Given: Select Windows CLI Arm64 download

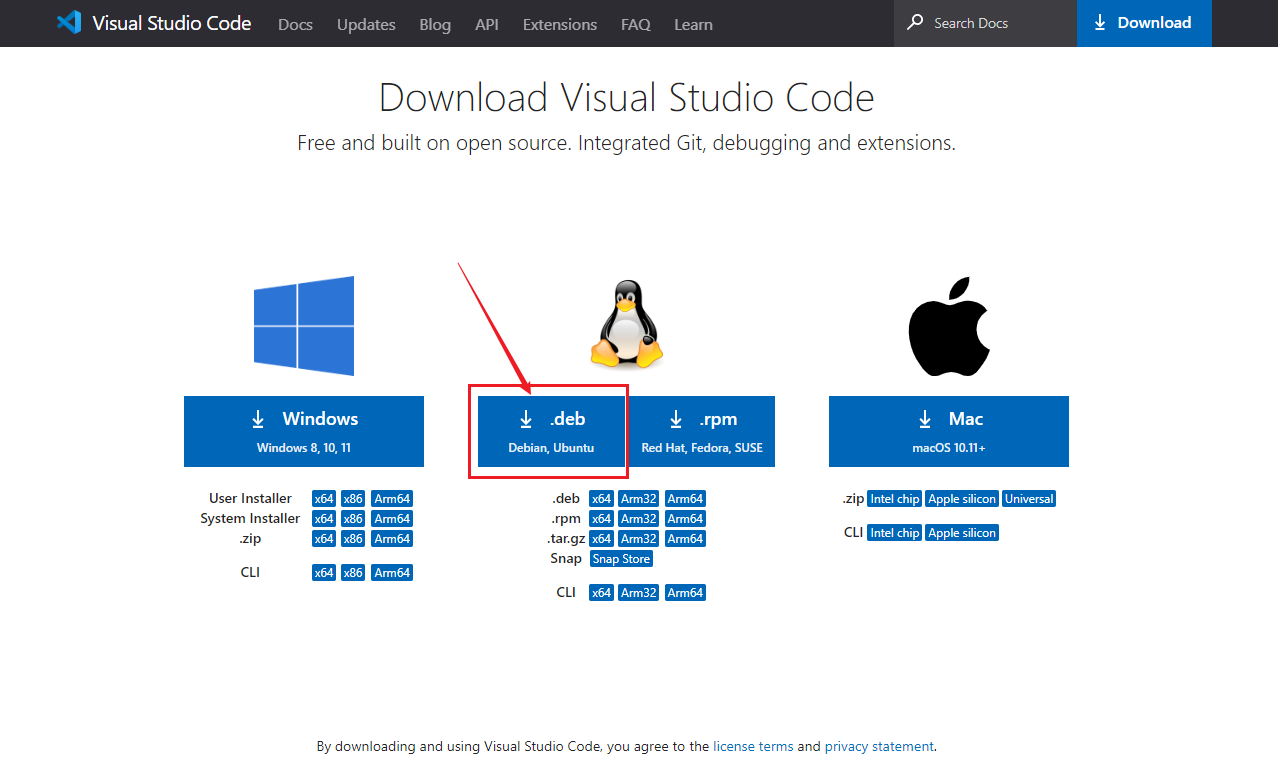Looking at the screenshot, I should (x=392, y=573).
